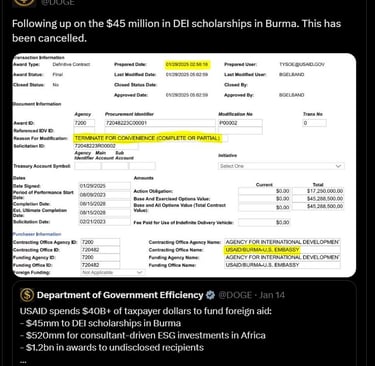The image size is (375, 366).
Task: Click the Date Signed 01/29/2025 field
Action: (x=105, y=186)
